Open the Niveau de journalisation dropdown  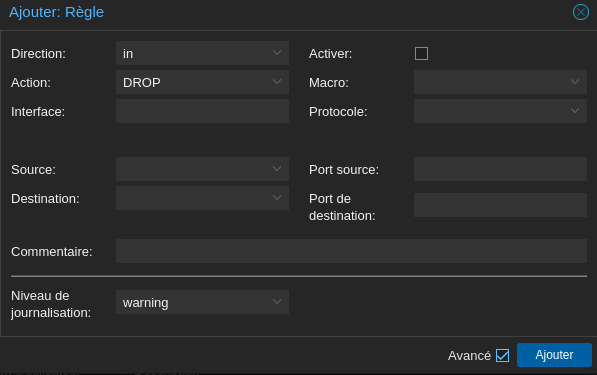(x=202, y=302)
